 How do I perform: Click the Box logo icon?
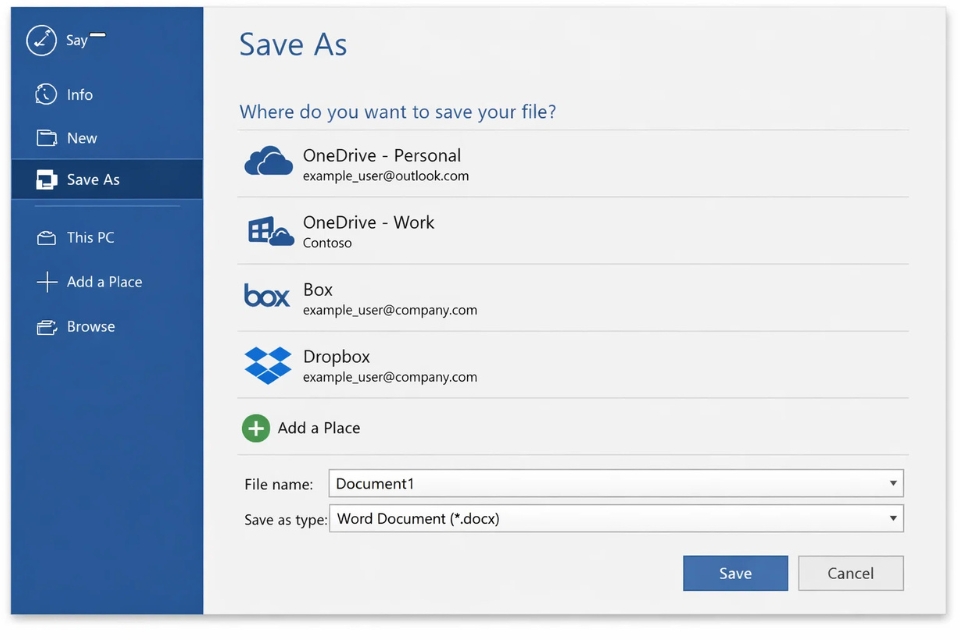pyautogui.click(x=267, y=296)
